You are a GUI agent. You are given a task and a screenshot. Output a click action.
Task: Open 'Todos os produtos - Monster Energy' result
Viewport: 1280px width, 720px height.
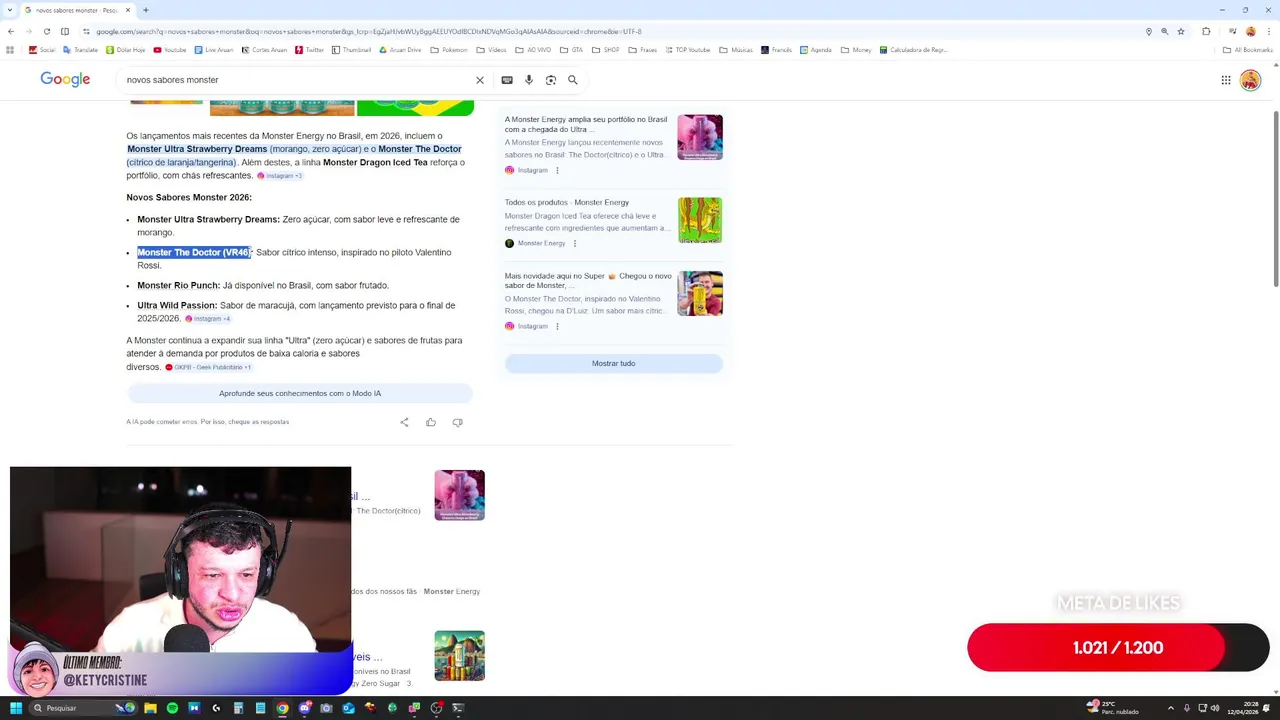point(567,202)
